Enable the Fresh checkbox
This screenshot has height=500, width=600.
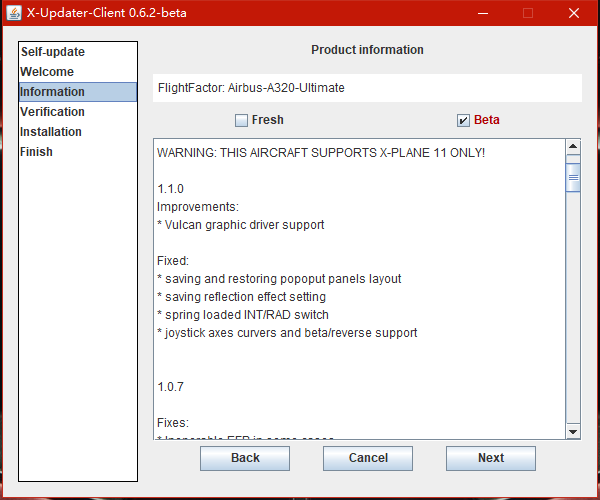241,120
